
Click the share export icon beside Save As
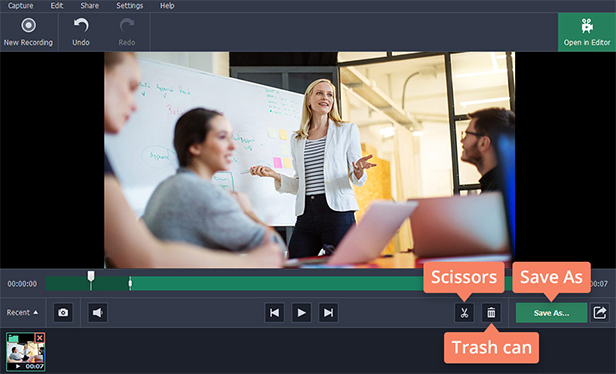click(x=600, y=313)
